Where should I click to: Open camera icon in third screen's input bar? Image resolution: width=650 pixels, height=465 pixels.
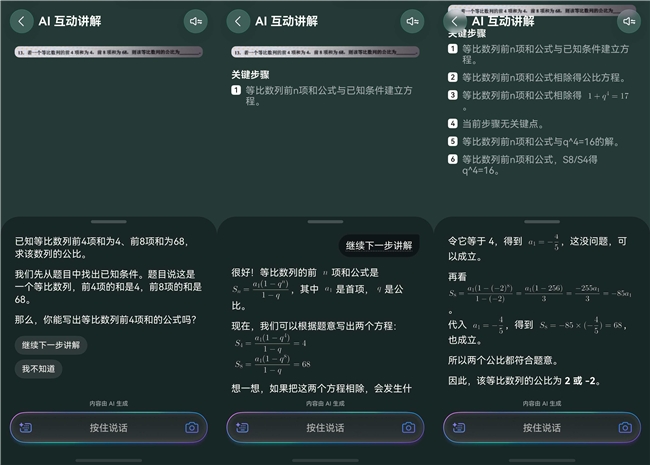[x=625, y=427]
